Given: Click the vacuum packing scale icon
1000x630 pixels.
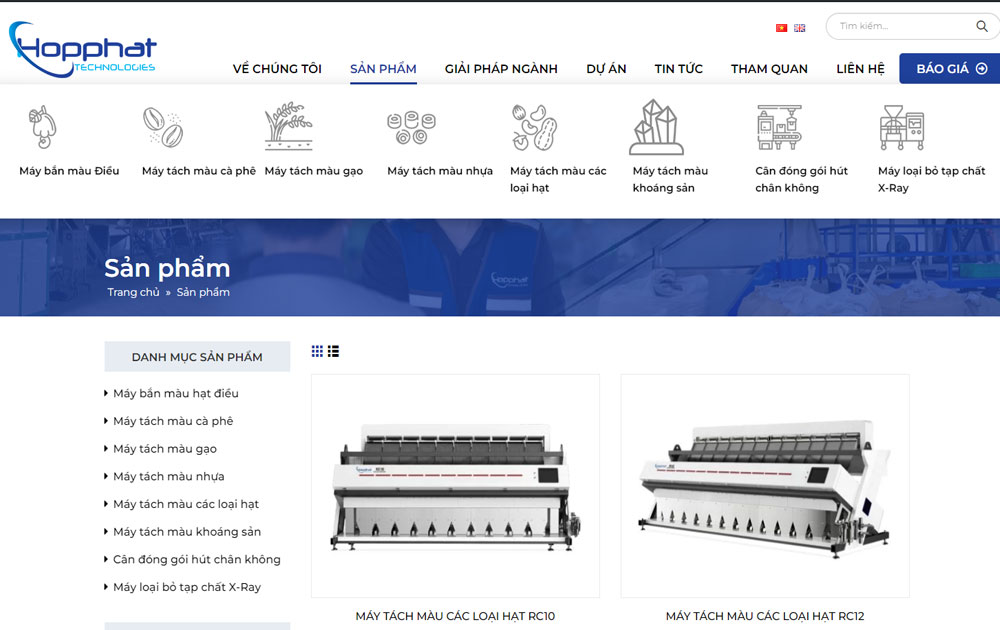Looking at the screenshot, I should tap(779, 127).
